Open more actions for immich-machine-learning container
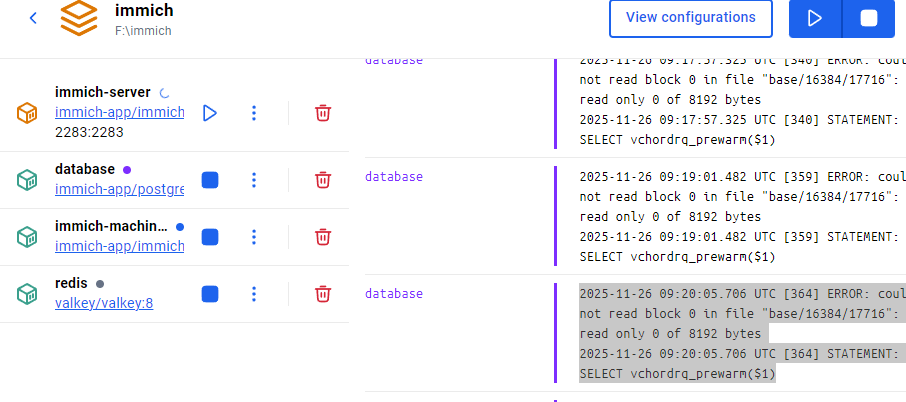This screenshot has width=906, height=402. pos(254,237)
